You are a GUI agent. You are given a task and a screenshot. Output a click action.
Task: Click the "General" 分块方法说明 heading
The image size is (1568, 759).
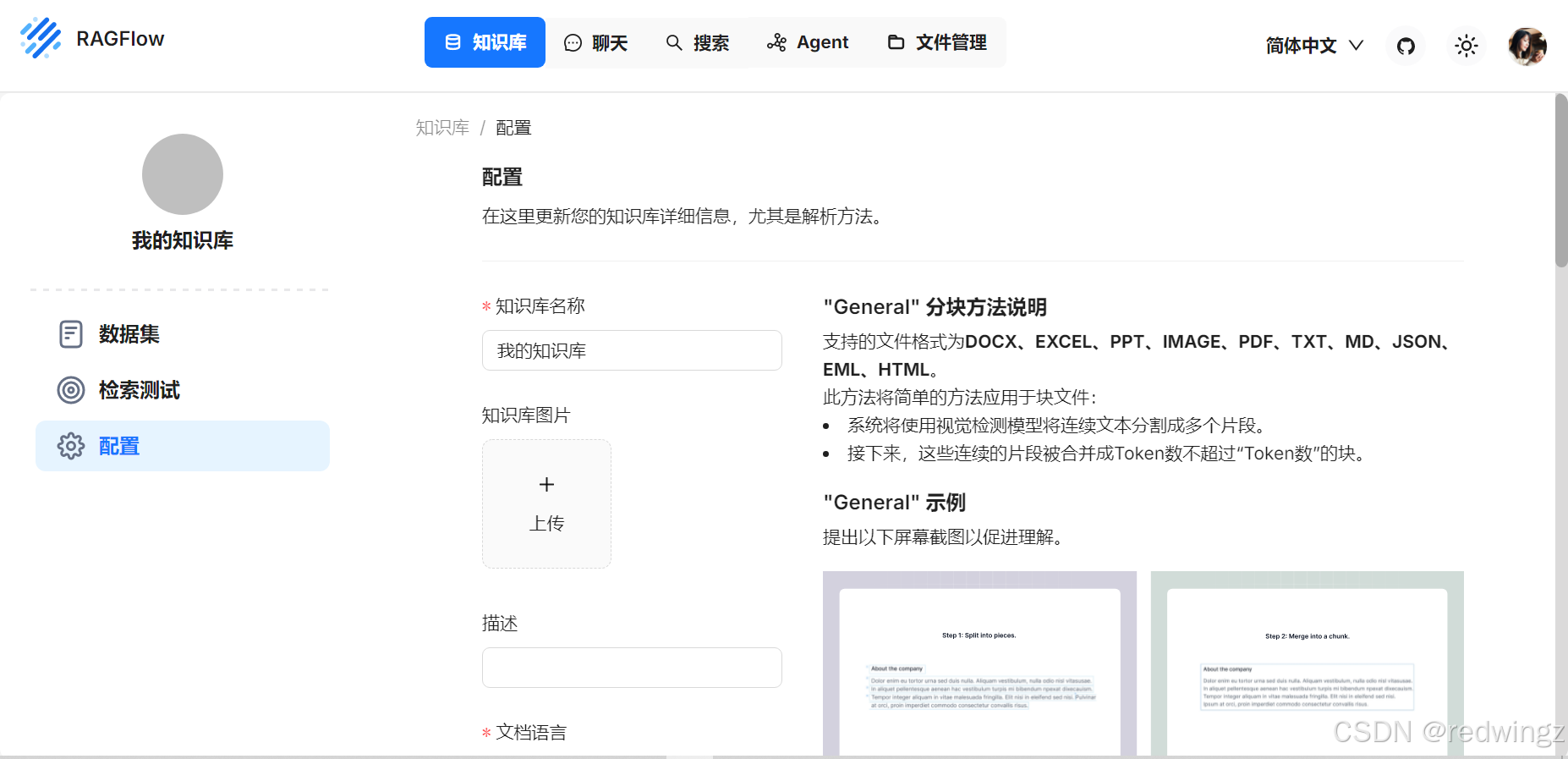935,307
